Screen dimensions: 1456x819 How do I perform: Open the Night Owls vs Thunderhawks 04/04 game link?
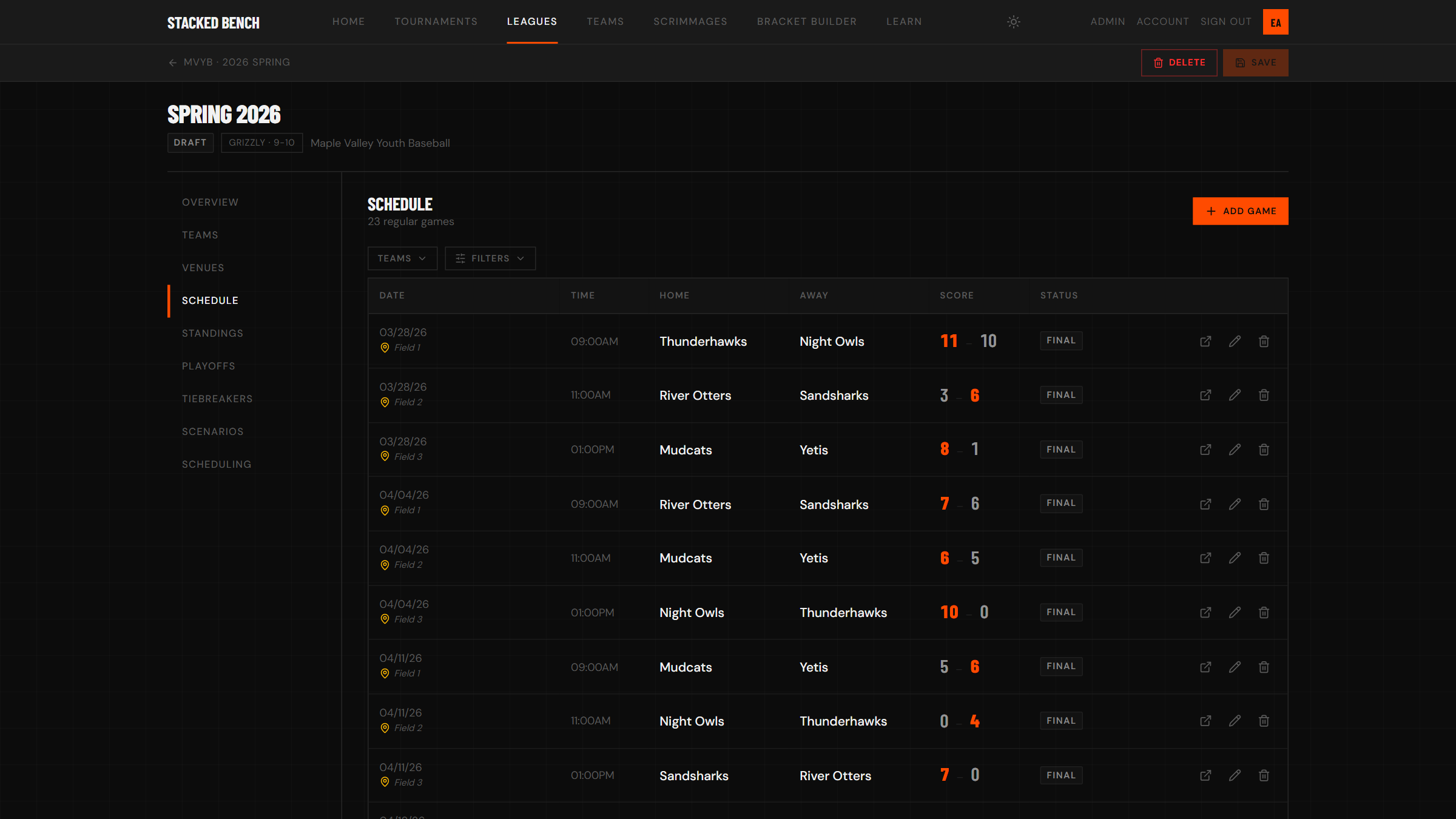(x=1205, y=612)
